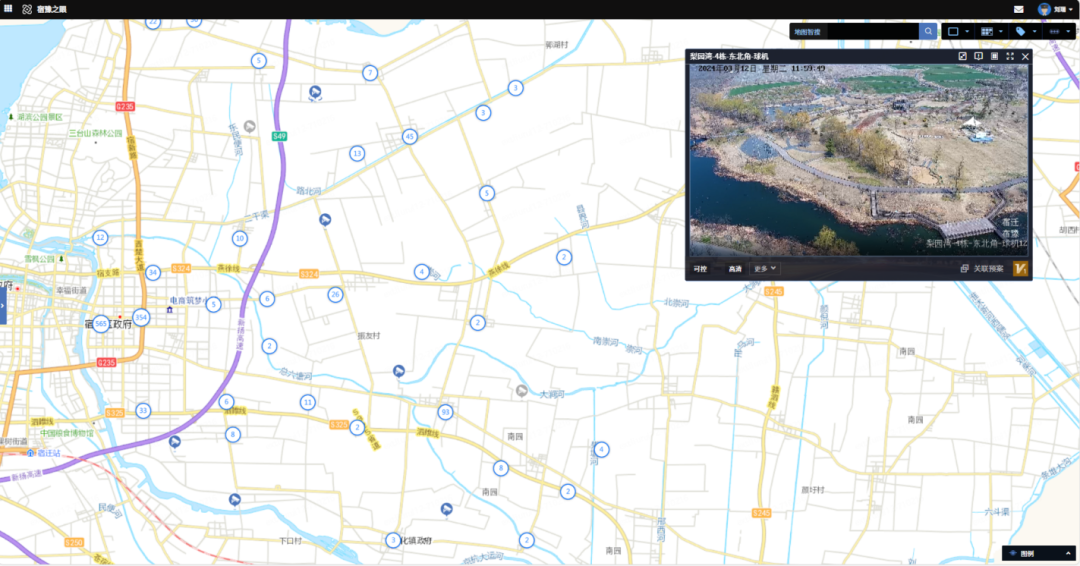
Task: Click the mail envelope icon
Action: (1019, 9)
